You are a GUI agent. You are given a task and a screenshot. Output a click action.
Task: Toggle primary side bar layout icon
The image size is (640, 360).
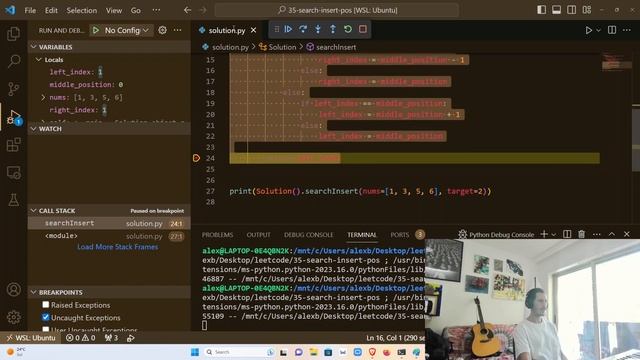tap(542, 10)
